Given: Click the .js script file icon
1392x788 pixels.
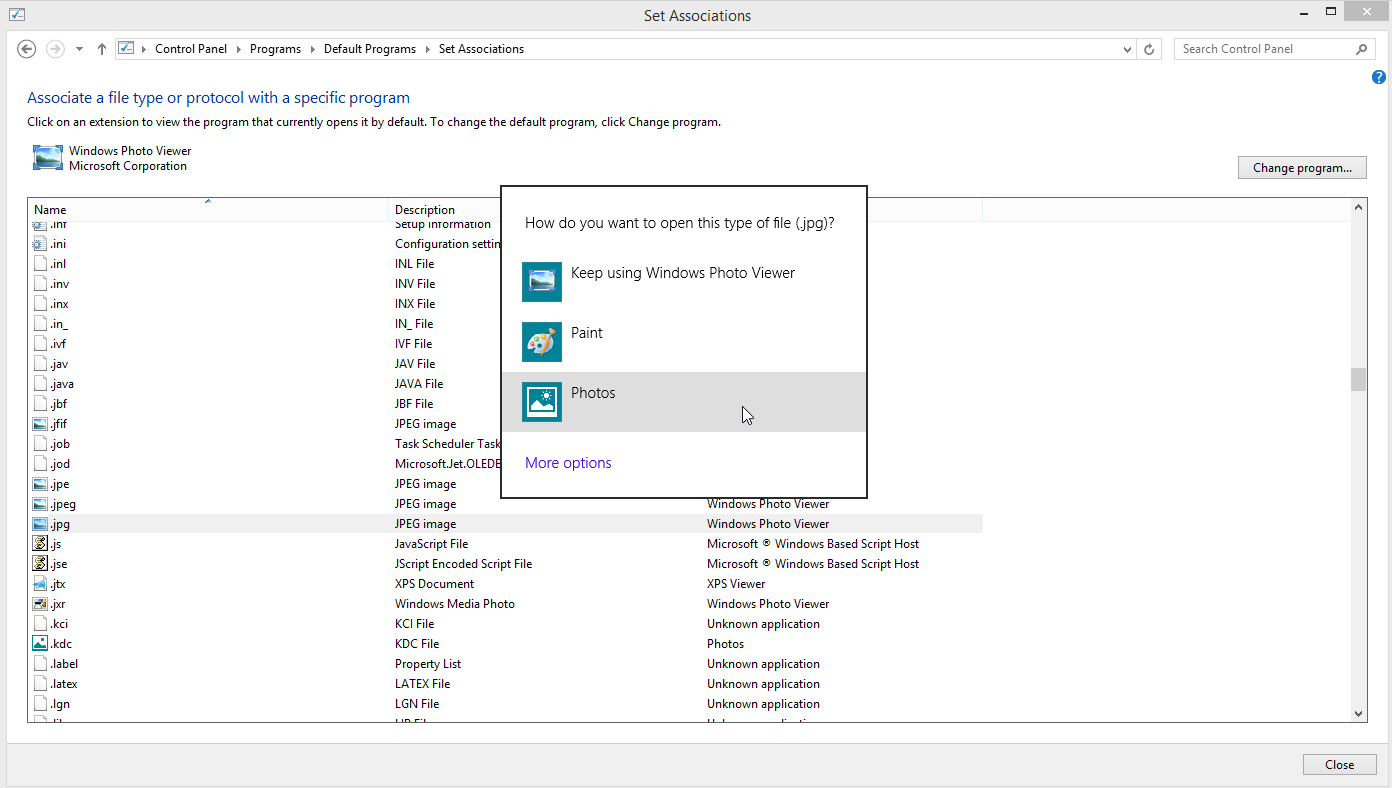Looking at the screenshot, I should tap(40, 544).
